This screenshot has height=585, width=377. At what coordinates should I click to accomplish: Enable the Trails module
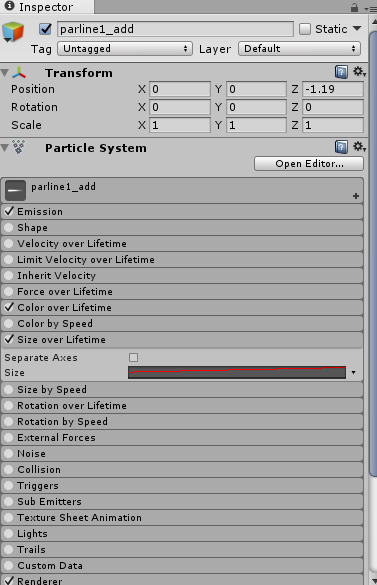pyautogui.click(x=9, y=550)
